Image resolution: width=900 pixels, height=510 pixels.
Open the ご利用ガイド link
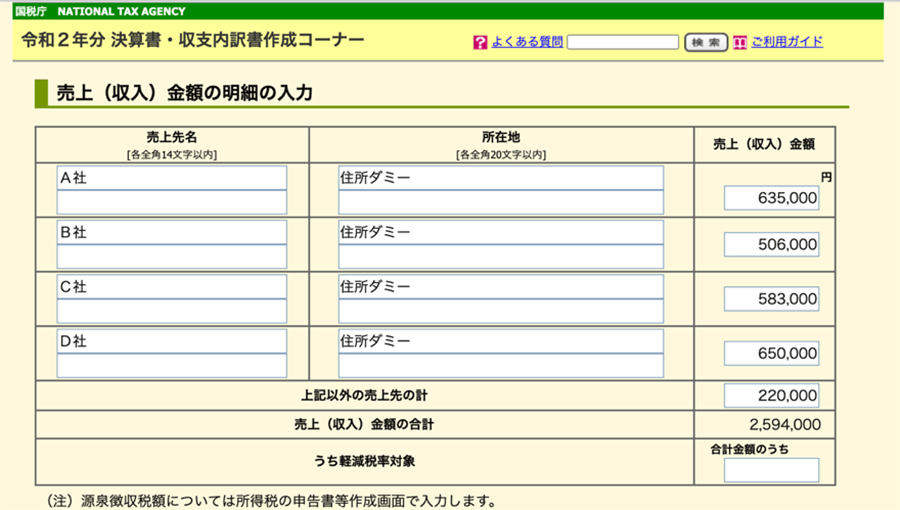(787, 42)
